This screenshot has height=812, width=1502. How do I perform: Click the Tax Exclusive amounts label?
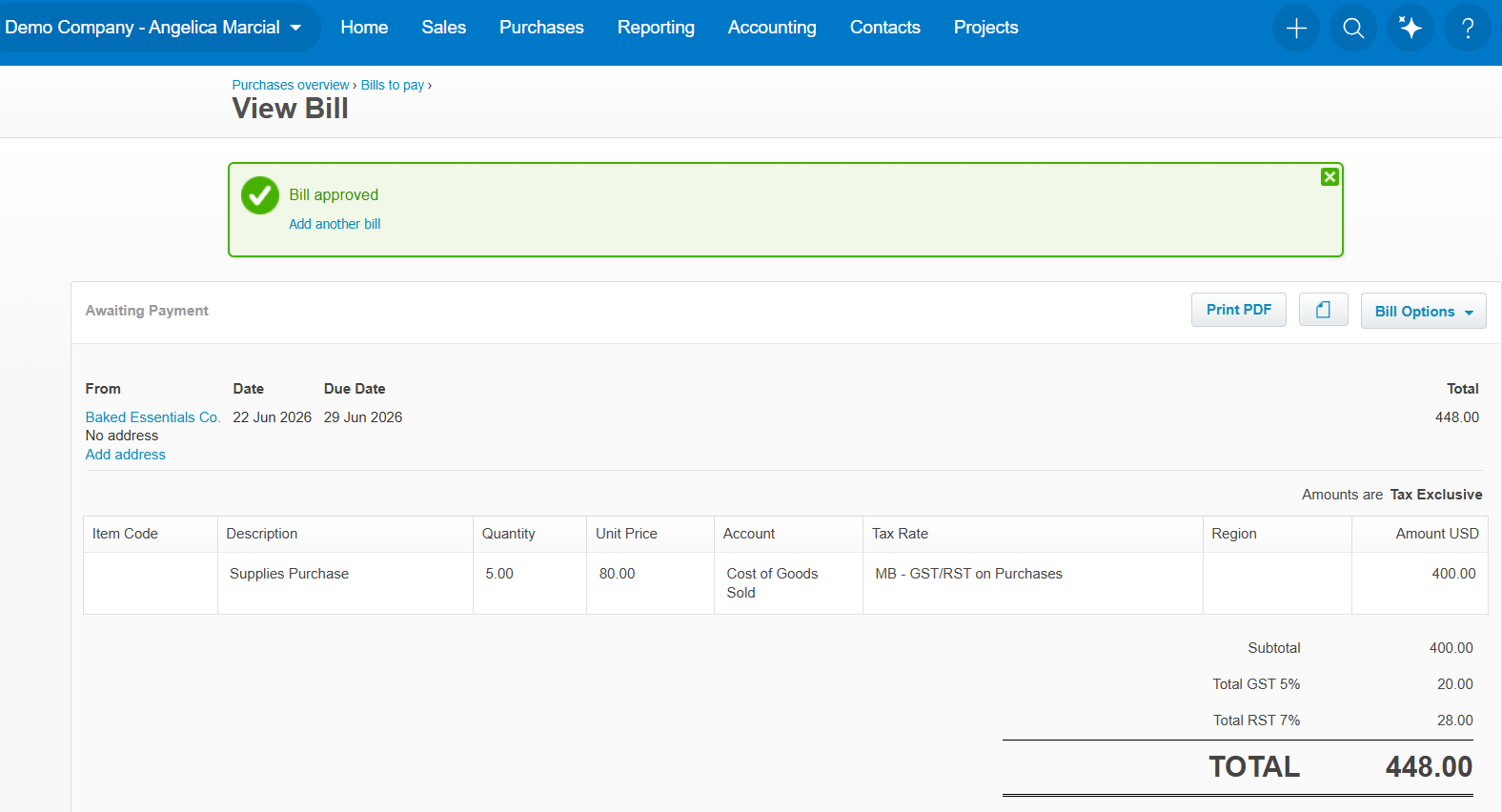(1436, 495)
